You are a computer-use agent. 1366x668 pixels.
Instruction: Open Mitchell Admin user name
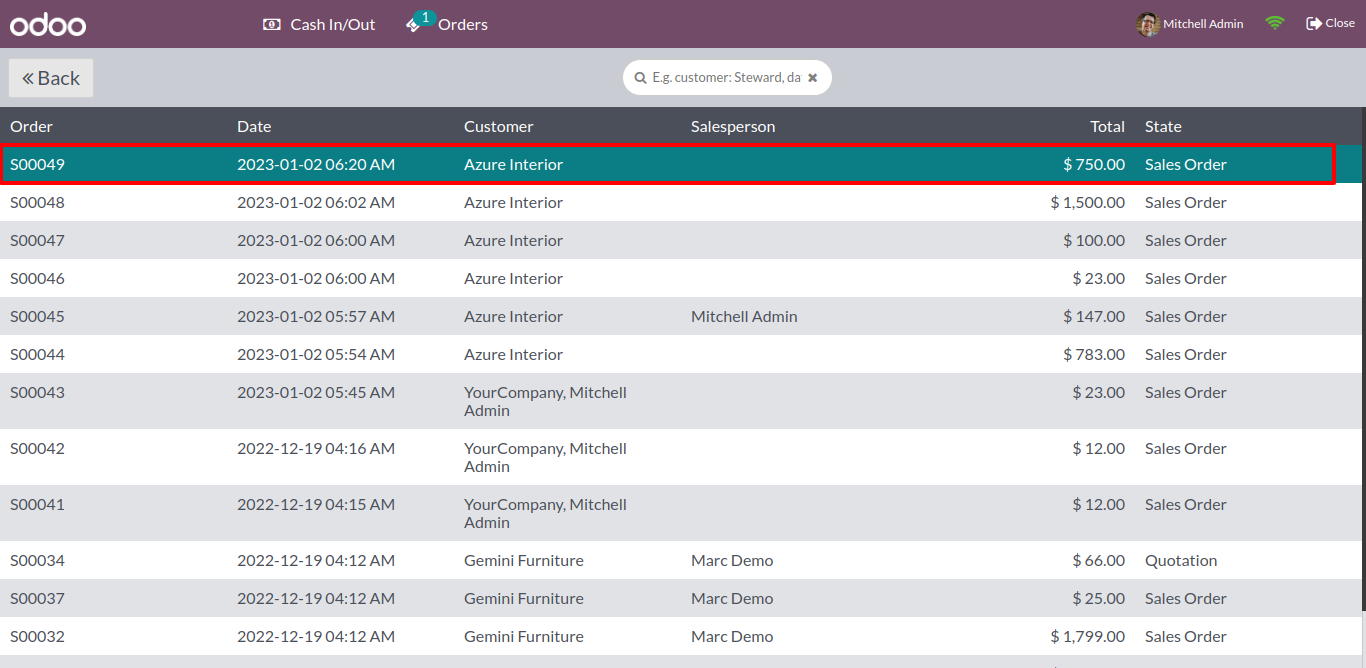coord(1203,24)
